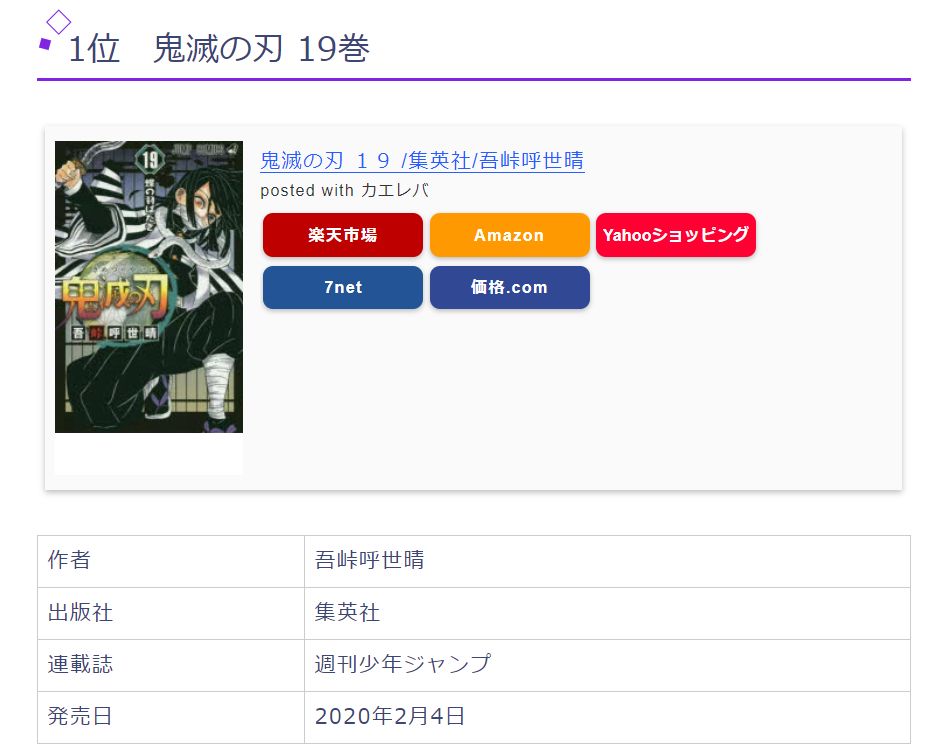
Task: Click the red 楽天市場 button
Action: [342, 235]
